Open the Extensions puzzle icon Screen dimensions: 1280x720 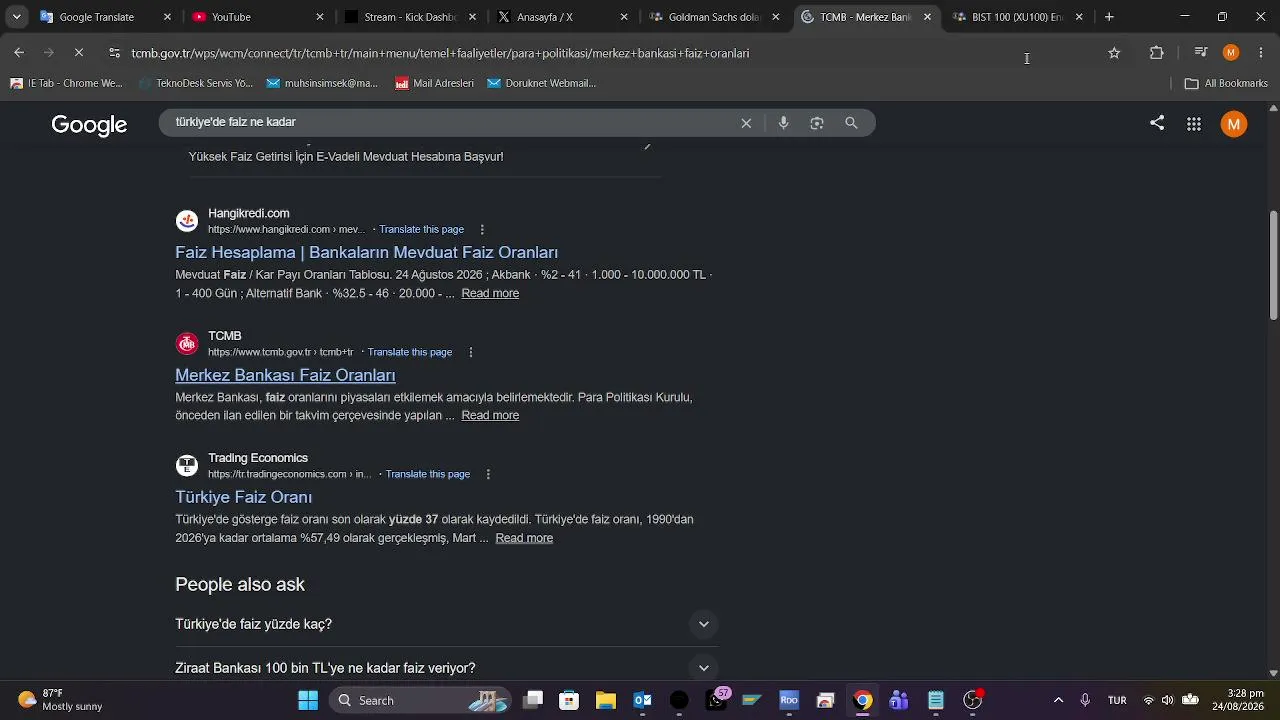point(1157,53)
